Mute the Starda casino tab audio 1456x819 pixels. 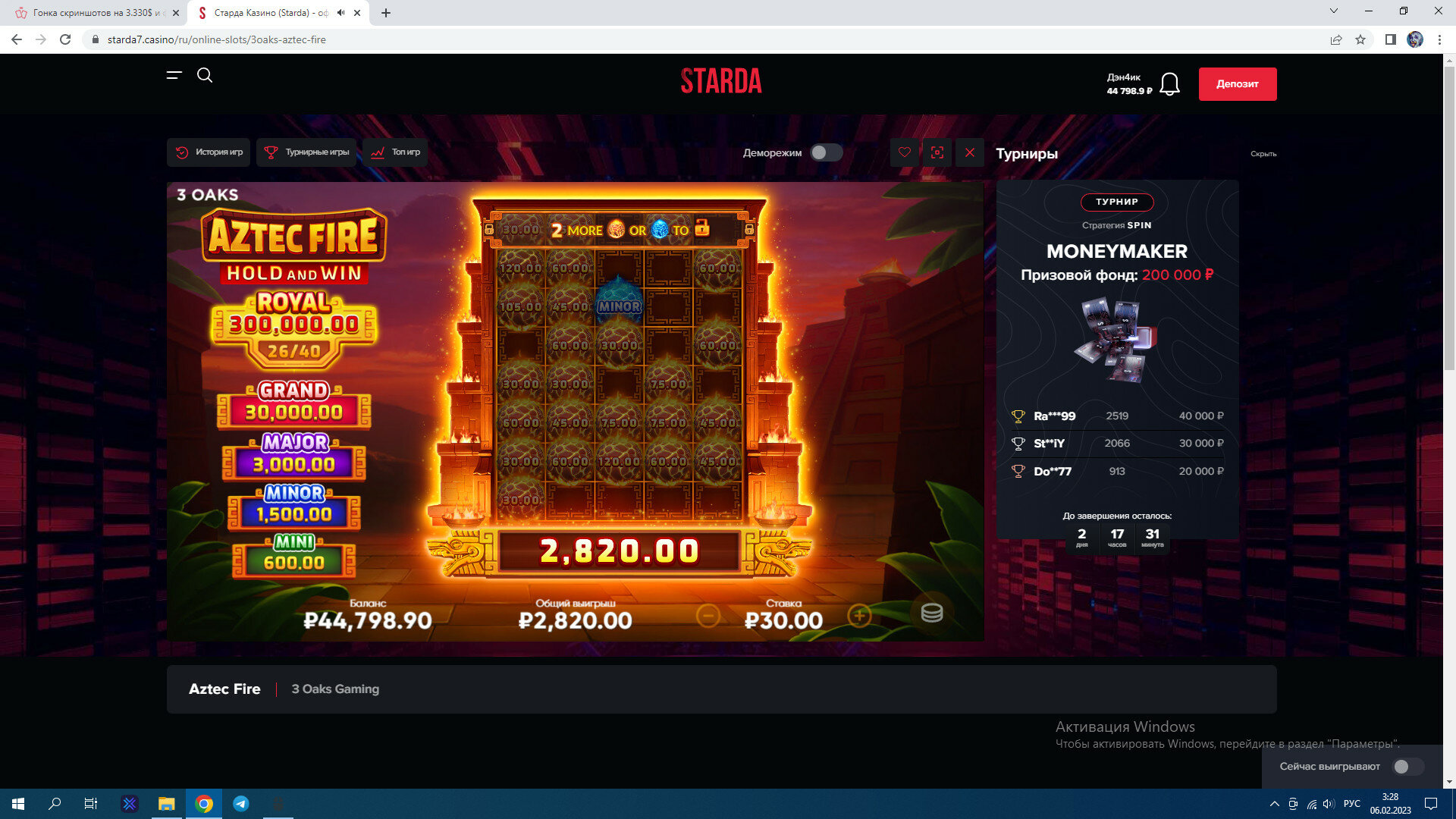pyautogui.click(x=341, y=13)
